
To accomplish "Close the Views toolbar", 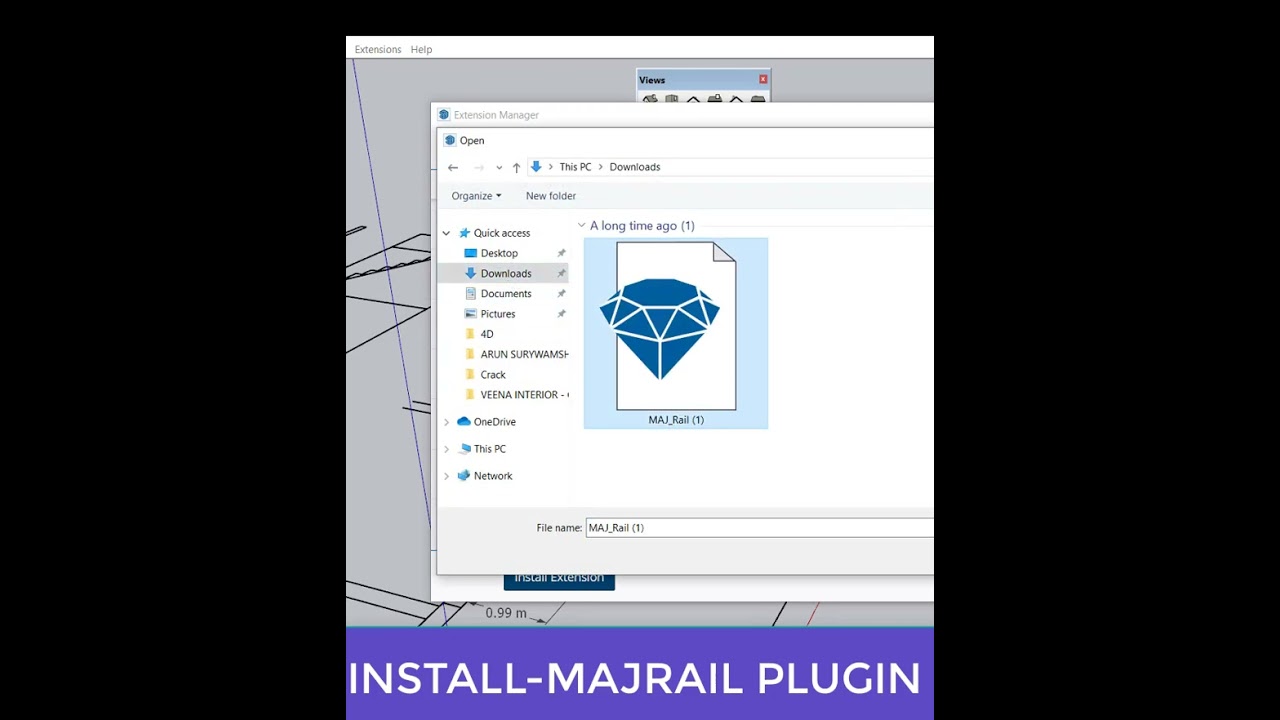I will pyautogui.click(x=763, y=79).
